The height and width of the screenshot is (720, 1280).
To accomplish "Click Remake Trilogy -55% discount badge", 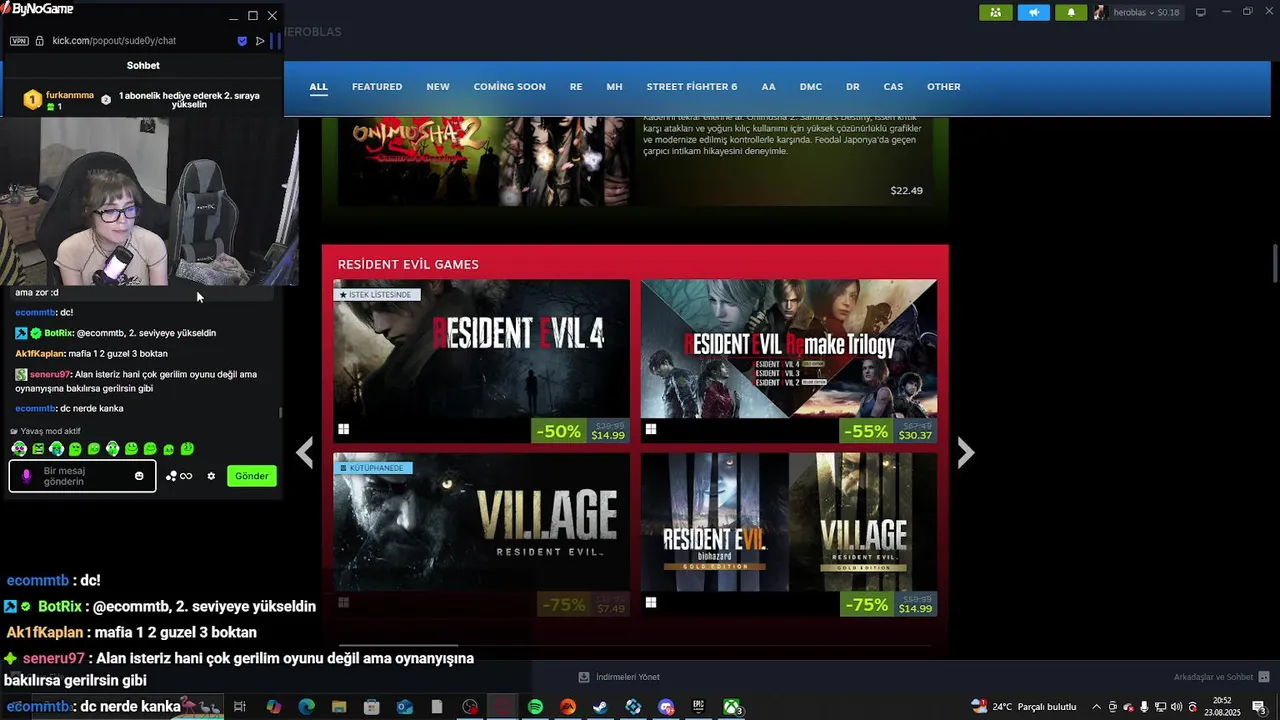I will point(866,431).
